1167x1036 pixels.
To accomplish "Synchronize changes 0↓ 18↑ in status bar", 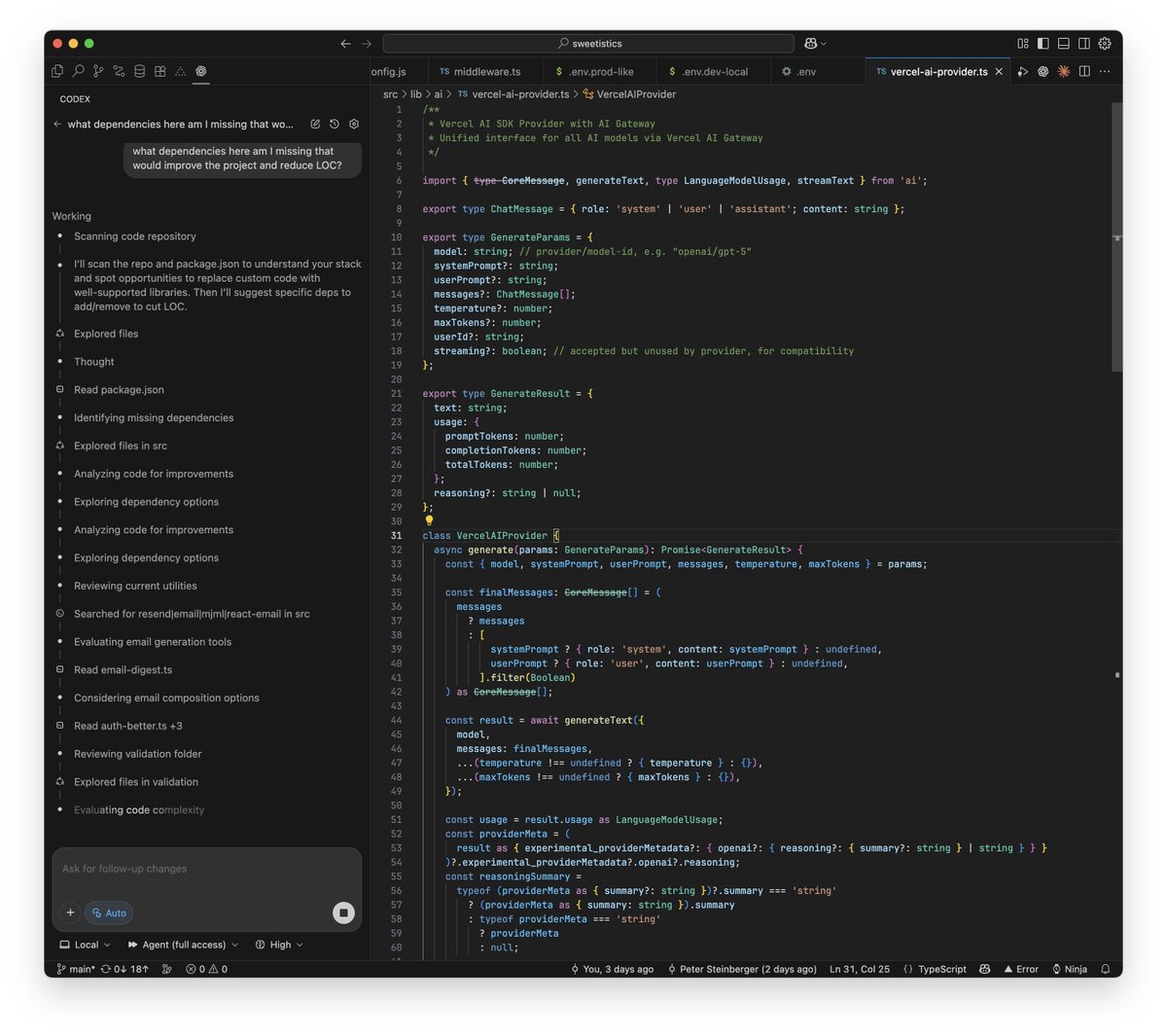I will pos(125,969).
